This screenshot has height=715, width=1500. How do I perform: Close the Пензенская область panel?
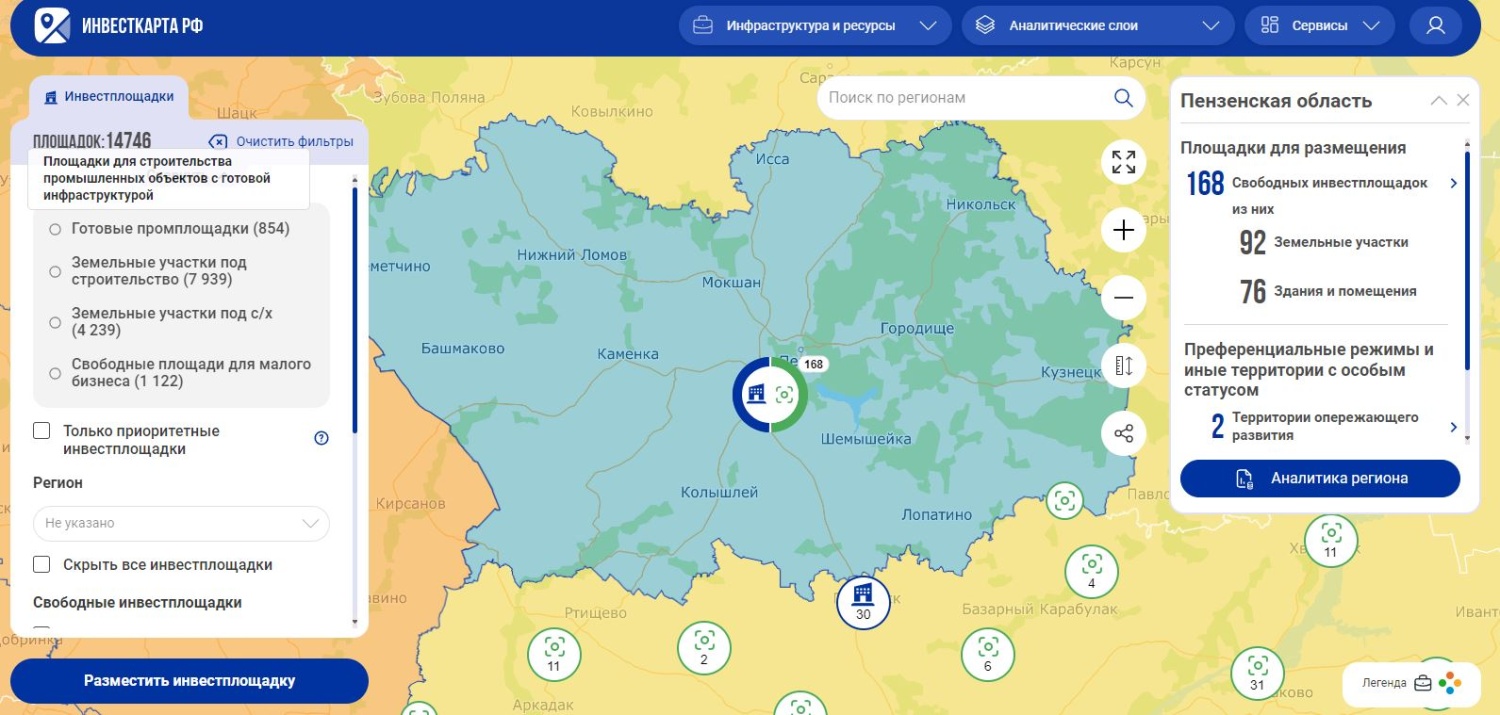[1463, 100]
